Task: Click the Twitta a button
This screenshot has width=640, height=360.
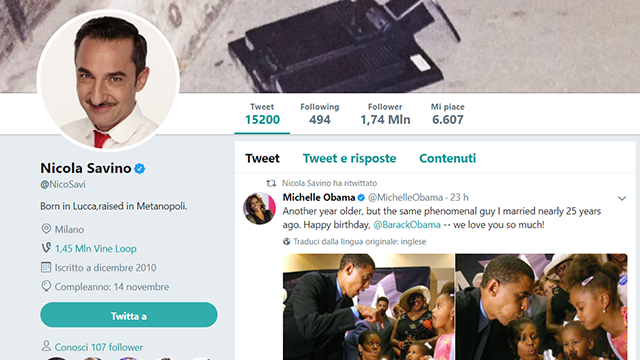Action: click(129, 315)
